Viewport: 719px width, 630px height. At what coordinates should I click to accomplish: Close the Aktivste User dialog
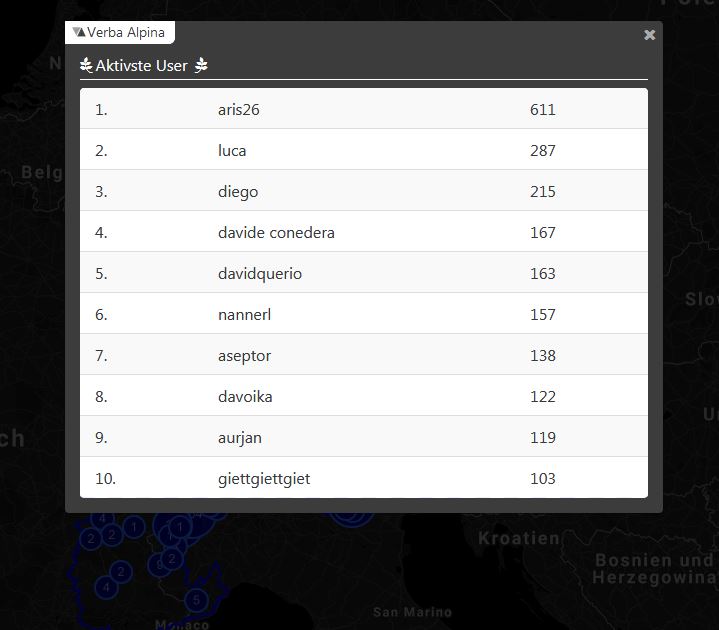pos(650,35)
